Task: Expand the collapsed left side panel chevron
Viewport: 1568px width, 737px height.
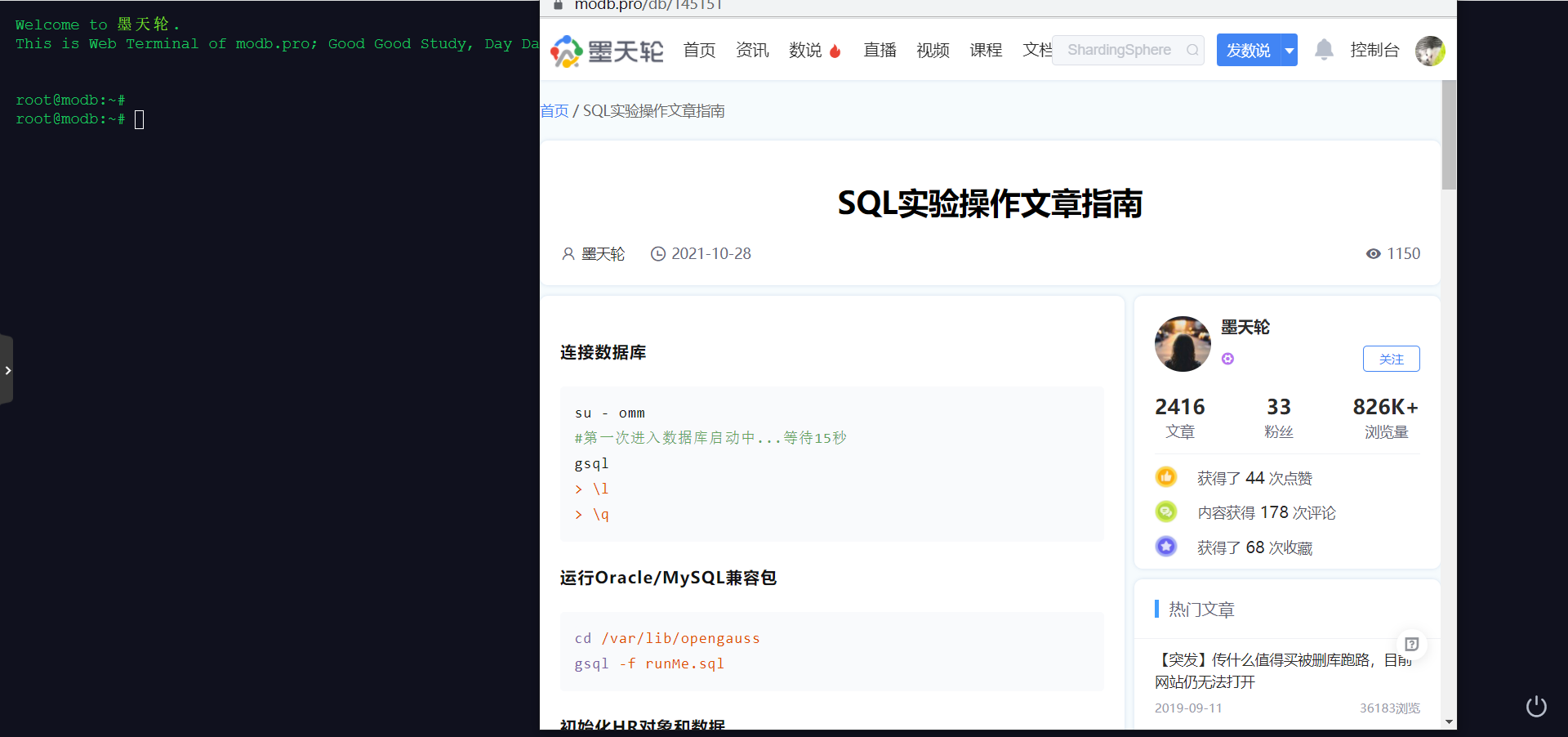Action: tap(8, 369)
